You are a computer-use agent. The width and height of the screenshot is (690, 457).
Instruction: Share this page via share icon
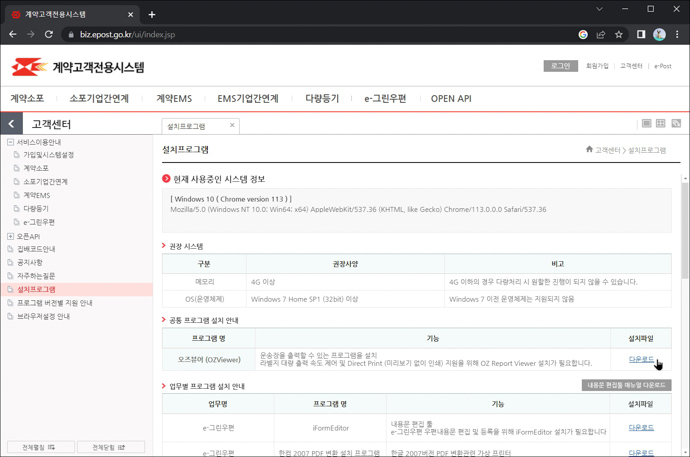coord(601,34)
